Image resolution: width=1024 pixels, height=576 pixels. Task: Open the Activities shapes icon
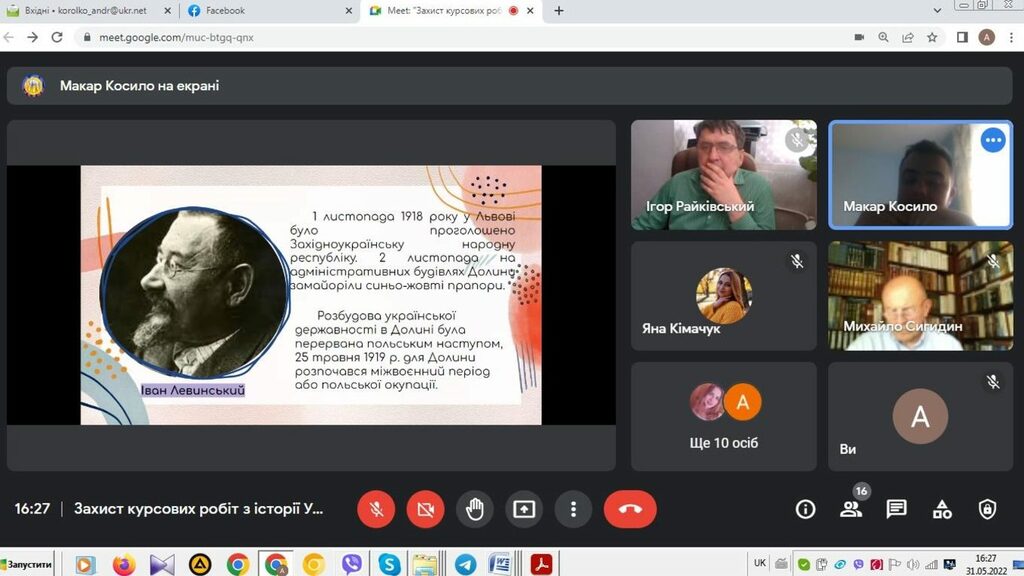[942, 509]
